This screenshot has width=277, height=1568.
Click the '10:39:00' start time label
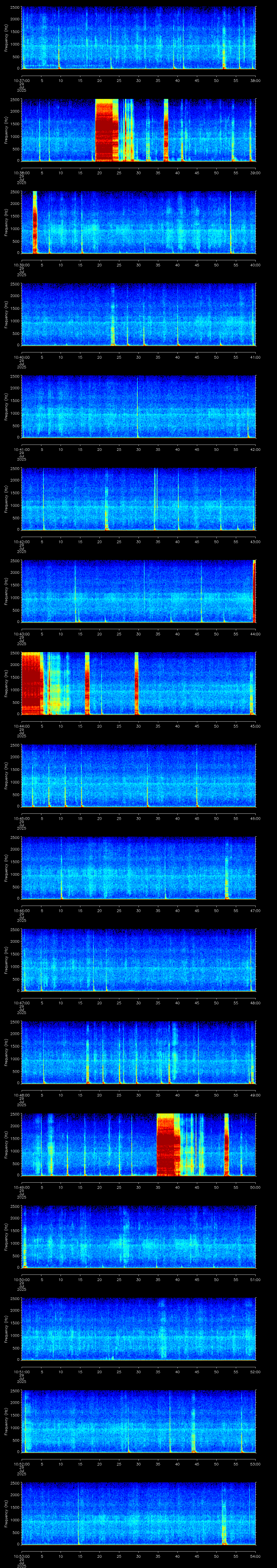[x=21, y=265]
